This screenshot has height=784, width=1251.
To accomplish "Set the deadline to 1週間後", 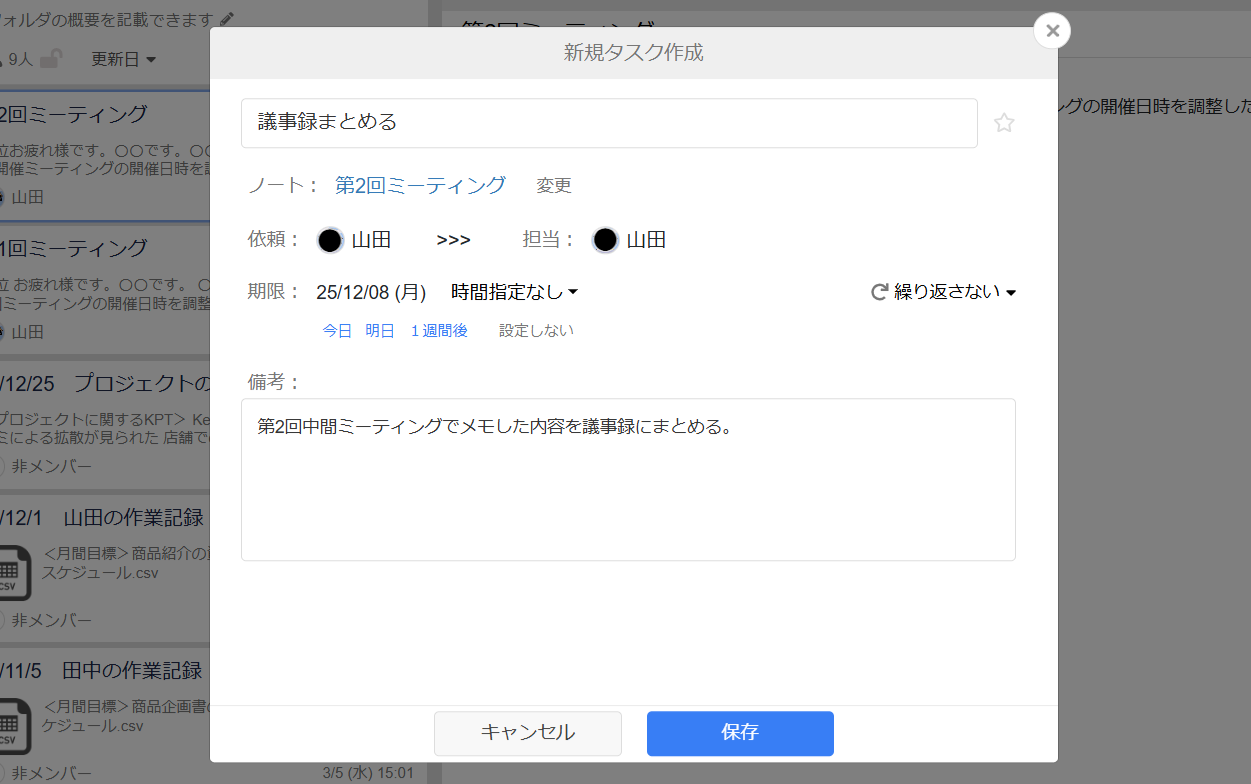I will [440, 330].
